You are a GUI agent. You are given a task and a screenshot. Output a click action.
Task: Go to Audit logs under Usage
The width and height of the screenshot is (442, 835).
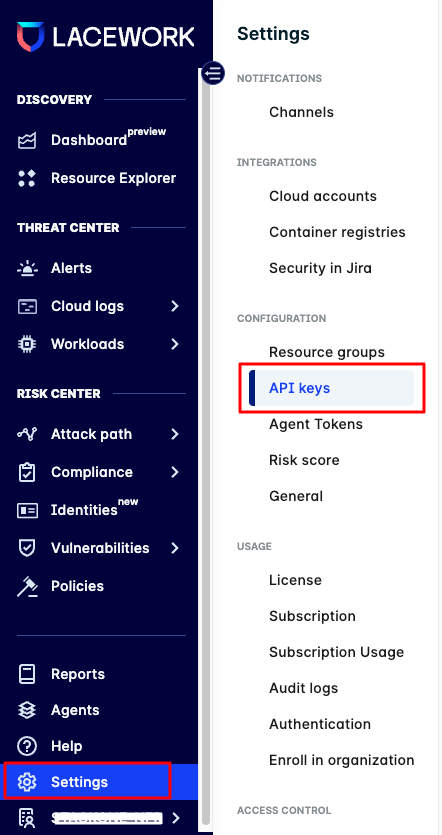[x=304, y=688]
